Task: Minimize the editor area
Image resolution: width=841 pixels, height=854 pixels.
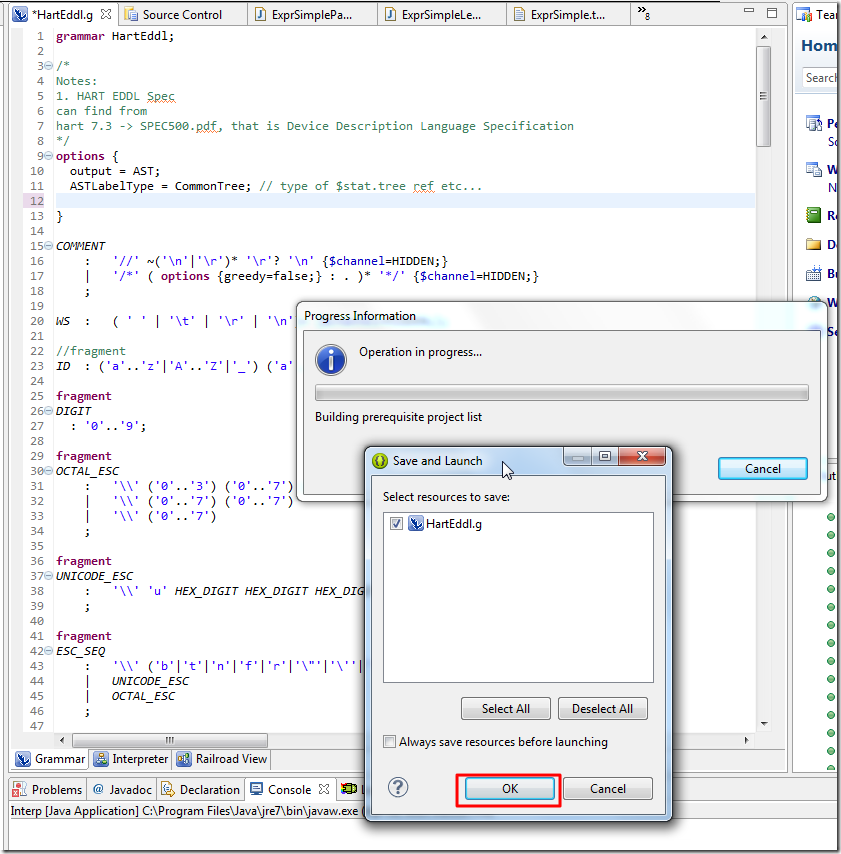Action: [749, 11]
